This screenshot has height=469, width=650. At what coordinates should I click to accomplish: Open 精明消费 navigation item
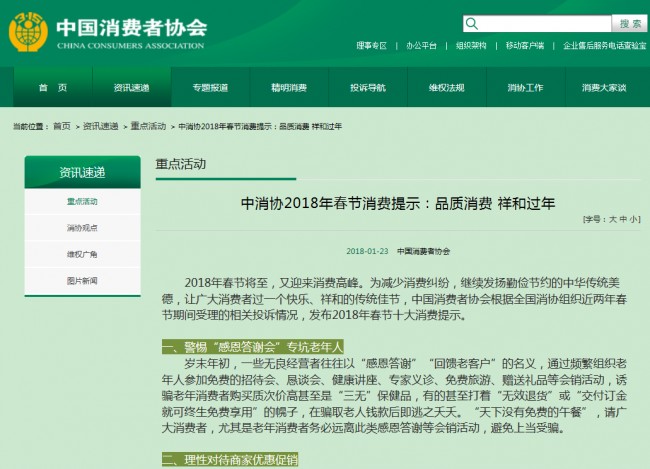point(289,87)
